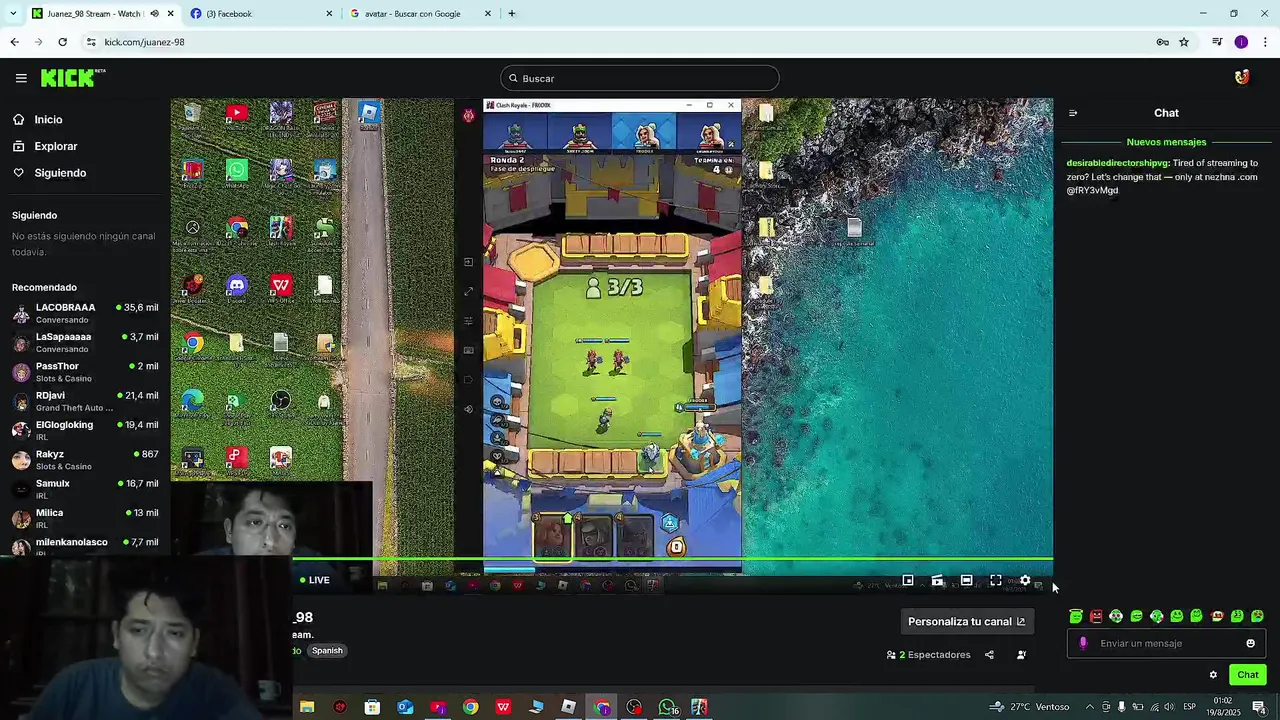Open recommended channel LaSapaaaaa
1280x720 pixels.
85,342
